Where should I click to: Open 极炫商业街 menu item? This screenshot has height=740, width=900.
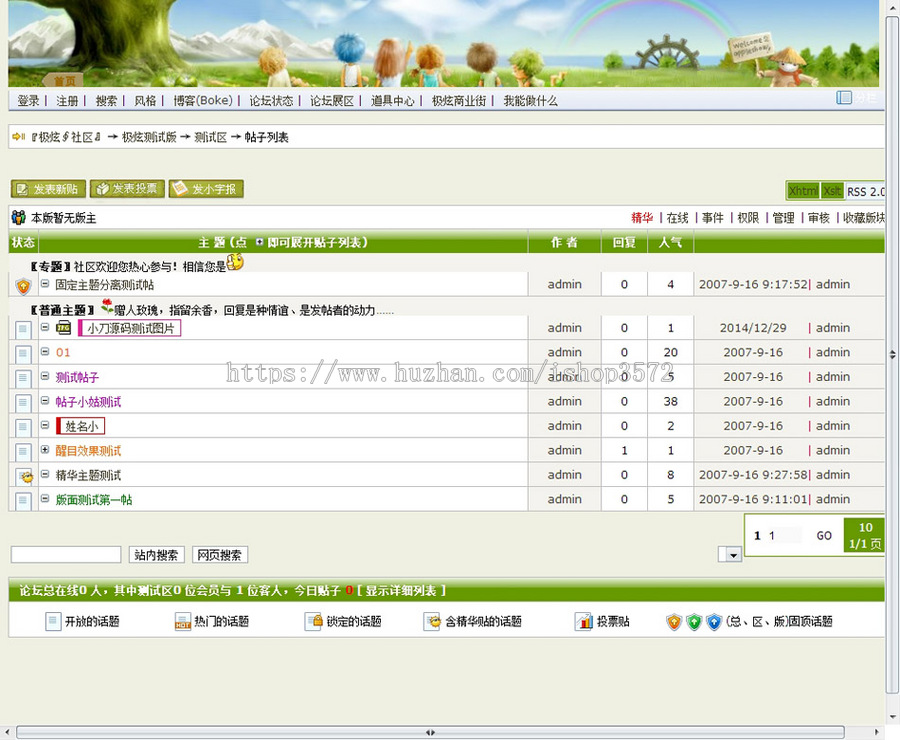pyautogui.click(x=459, y=101)
